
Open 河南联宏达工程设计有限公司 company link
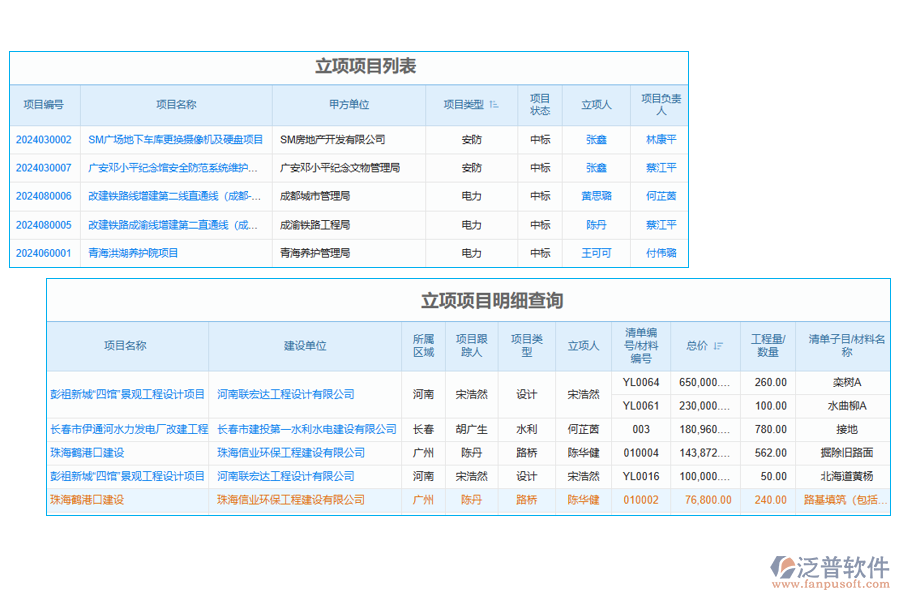point(284,394)
